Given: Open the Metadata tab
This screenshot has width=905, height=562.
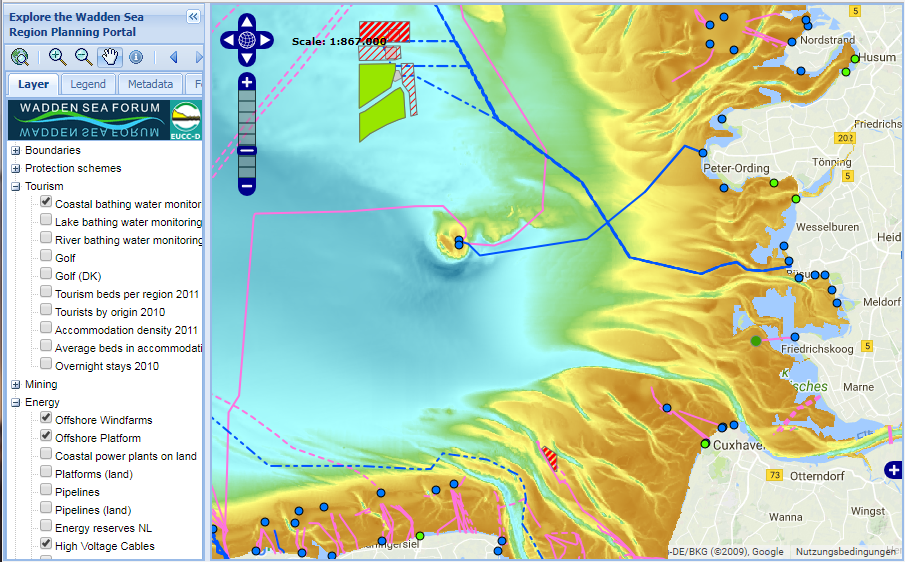Looking at the screenshot, I should pos(151,85).
